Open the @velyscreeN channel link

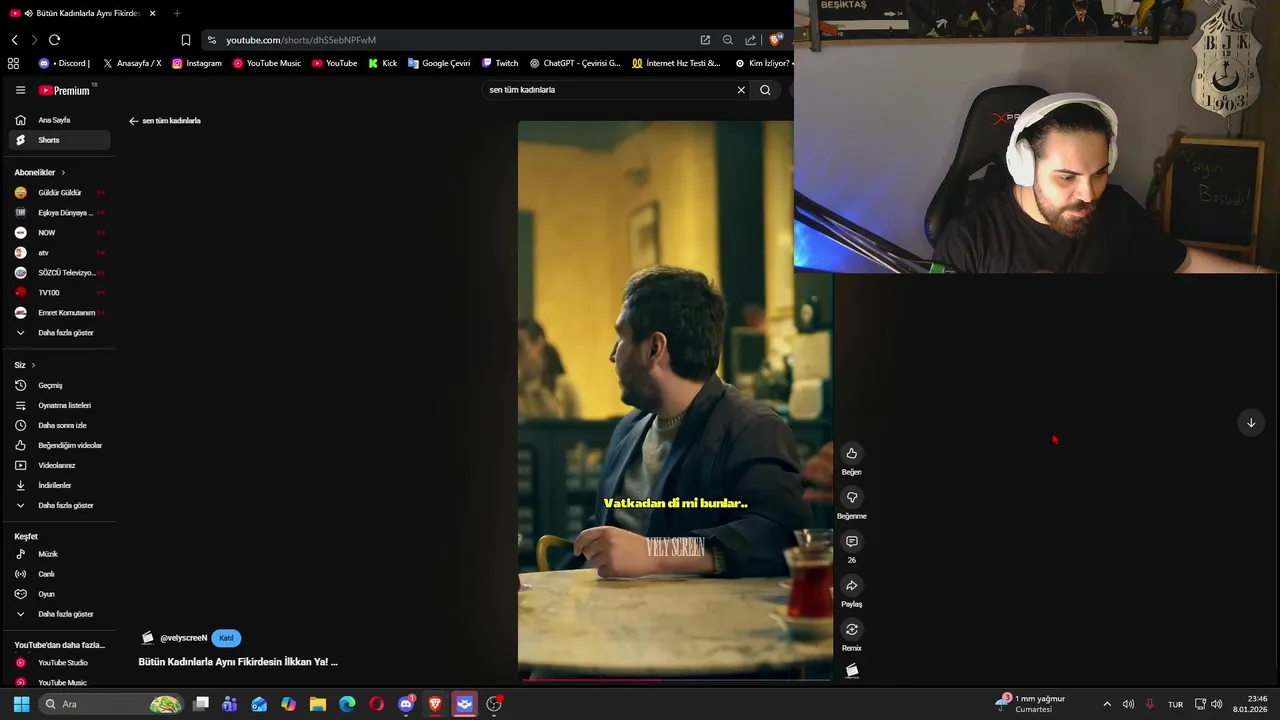pos(183,638)
